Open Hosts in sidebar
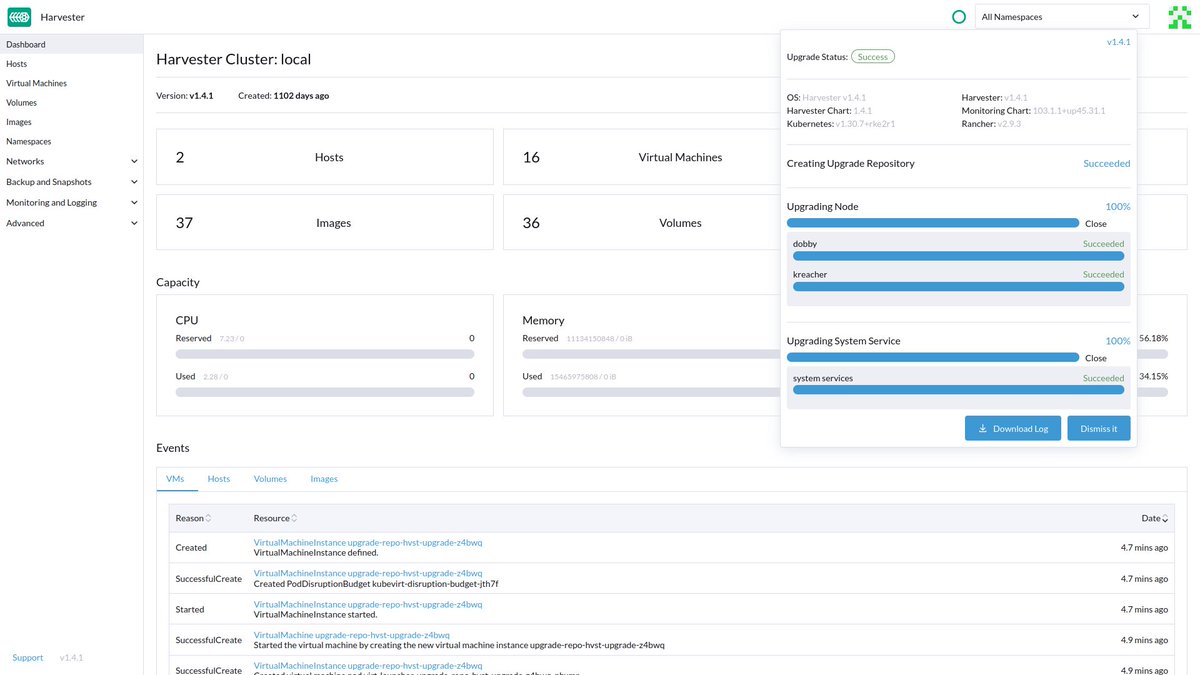The height and width of the screenshot is (675, 1200). coord(71,64)
